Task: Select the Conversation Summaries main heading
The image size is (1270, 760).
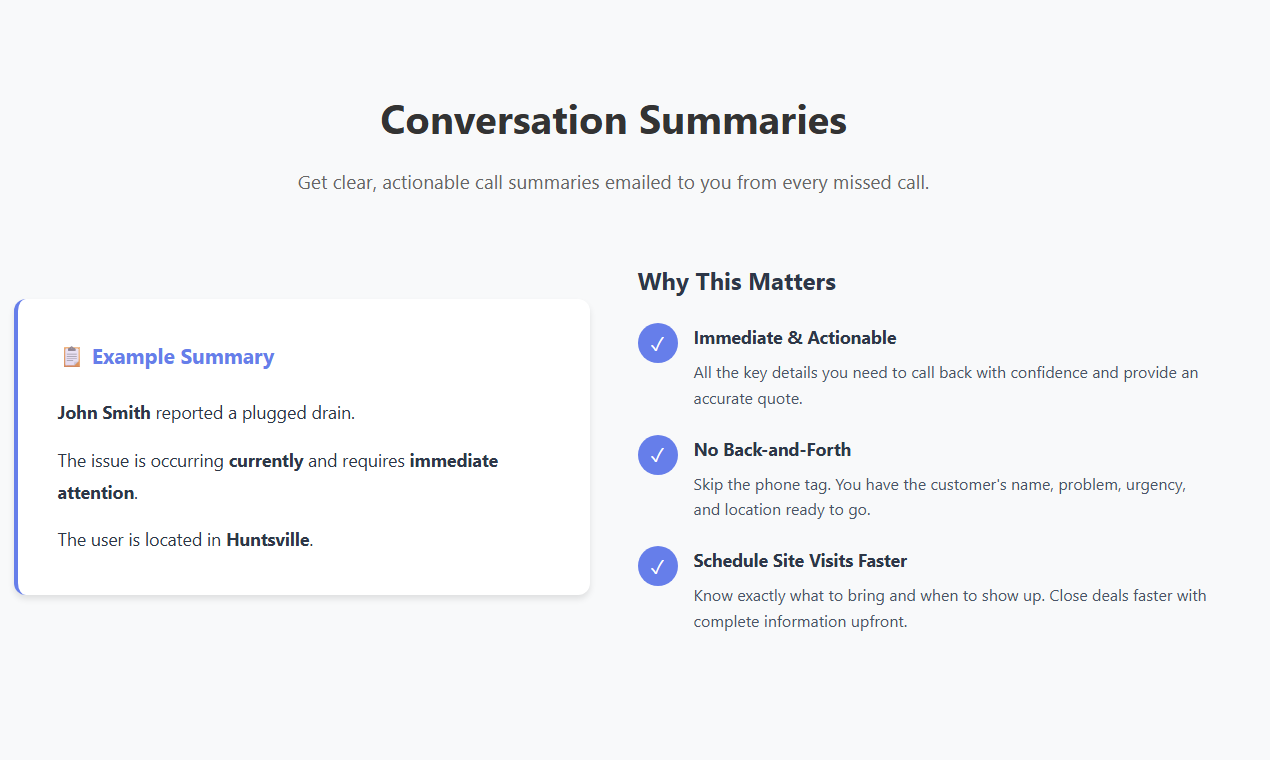Action: click(613, 121)
